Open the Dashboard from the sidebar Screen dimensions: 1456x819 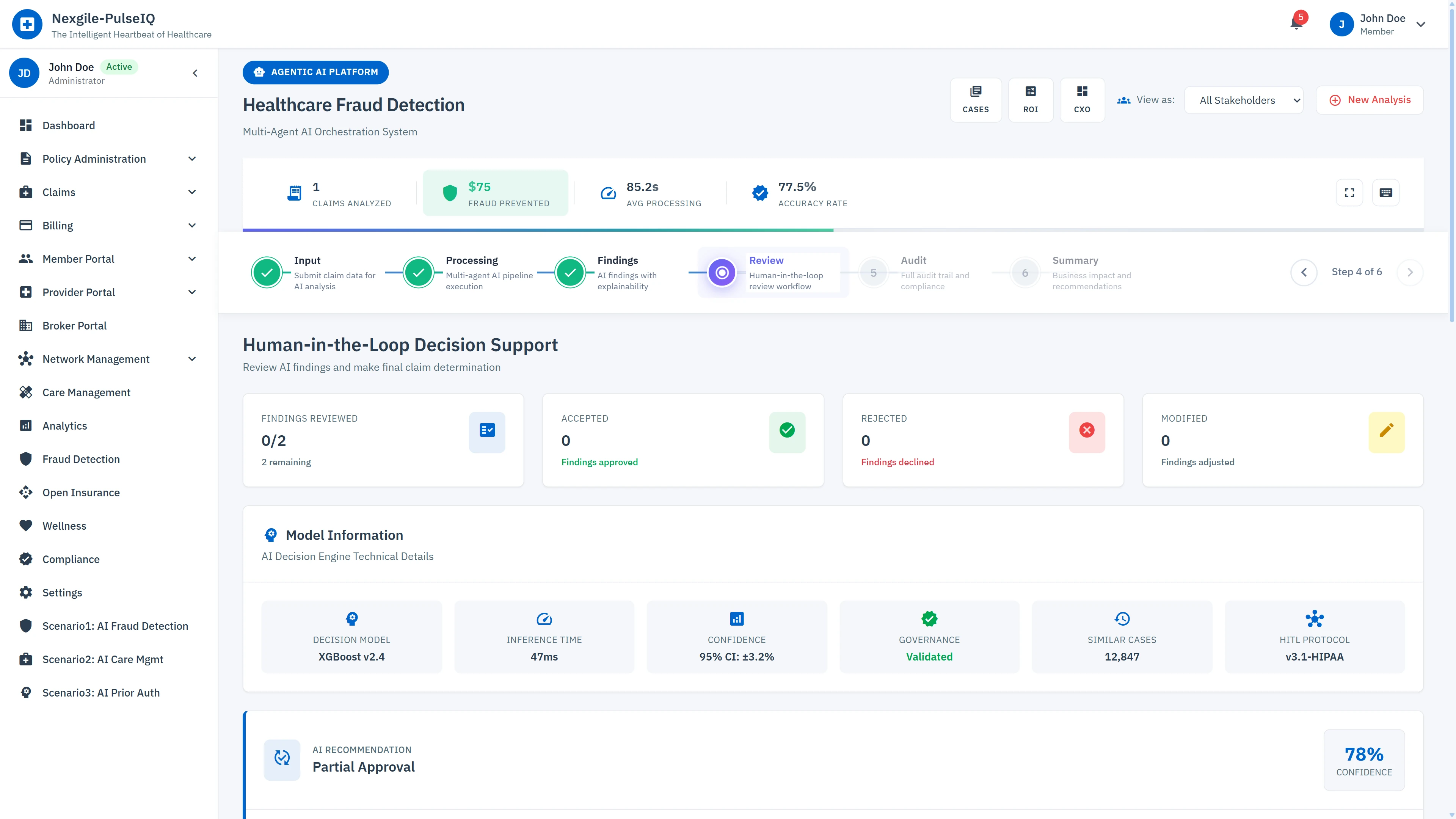point(68,125)
